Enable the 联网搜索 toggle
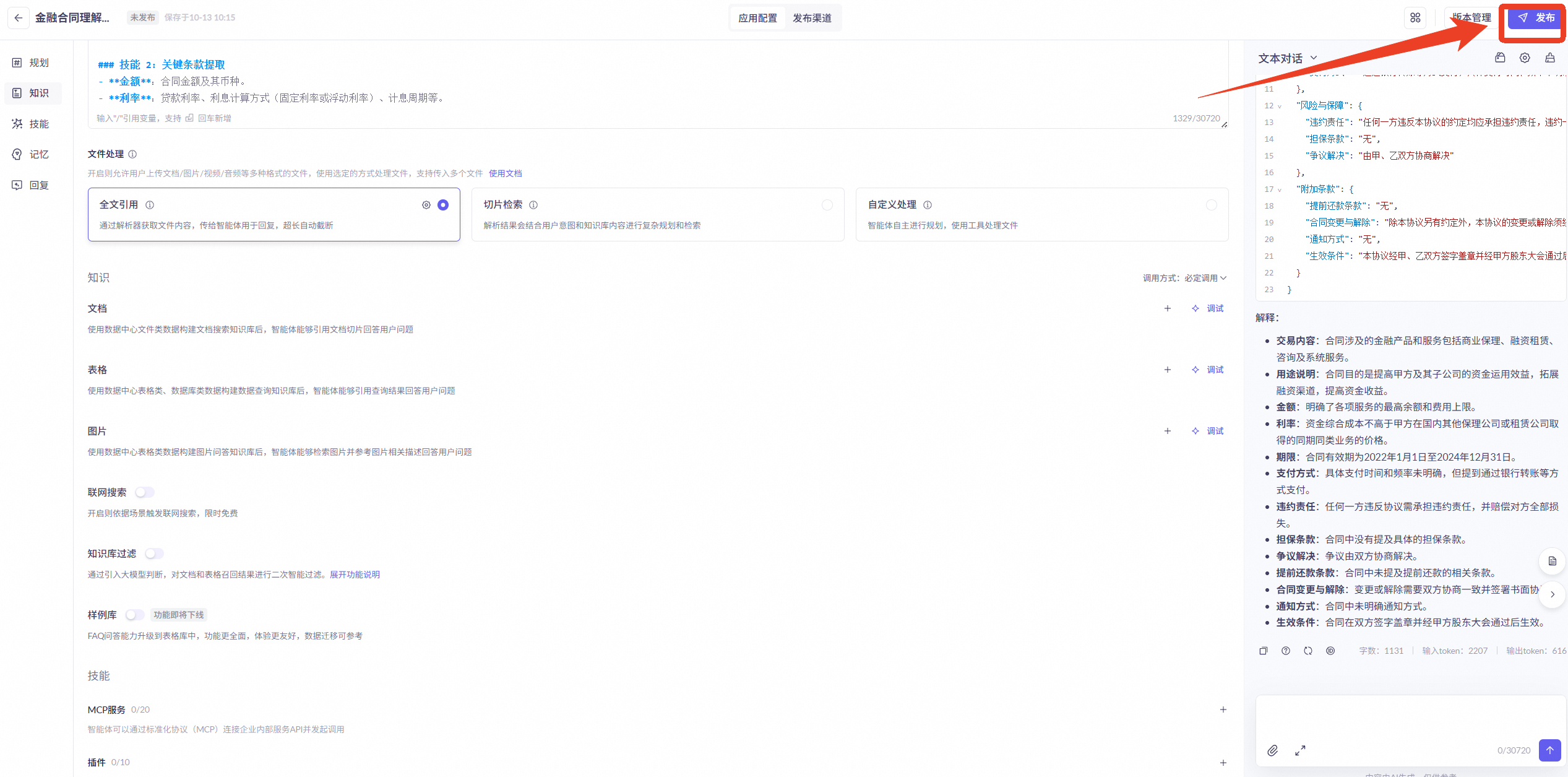 click(x=145, y=492)
